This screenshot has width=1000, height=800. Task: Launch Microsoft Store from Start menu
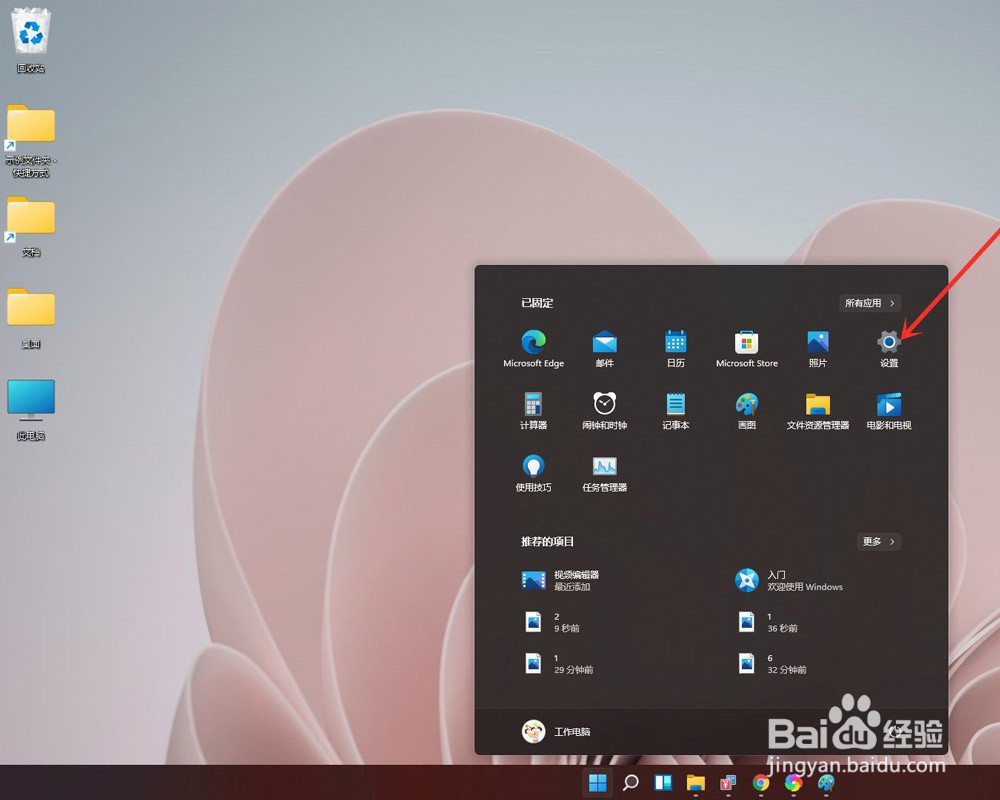point(747,348)
